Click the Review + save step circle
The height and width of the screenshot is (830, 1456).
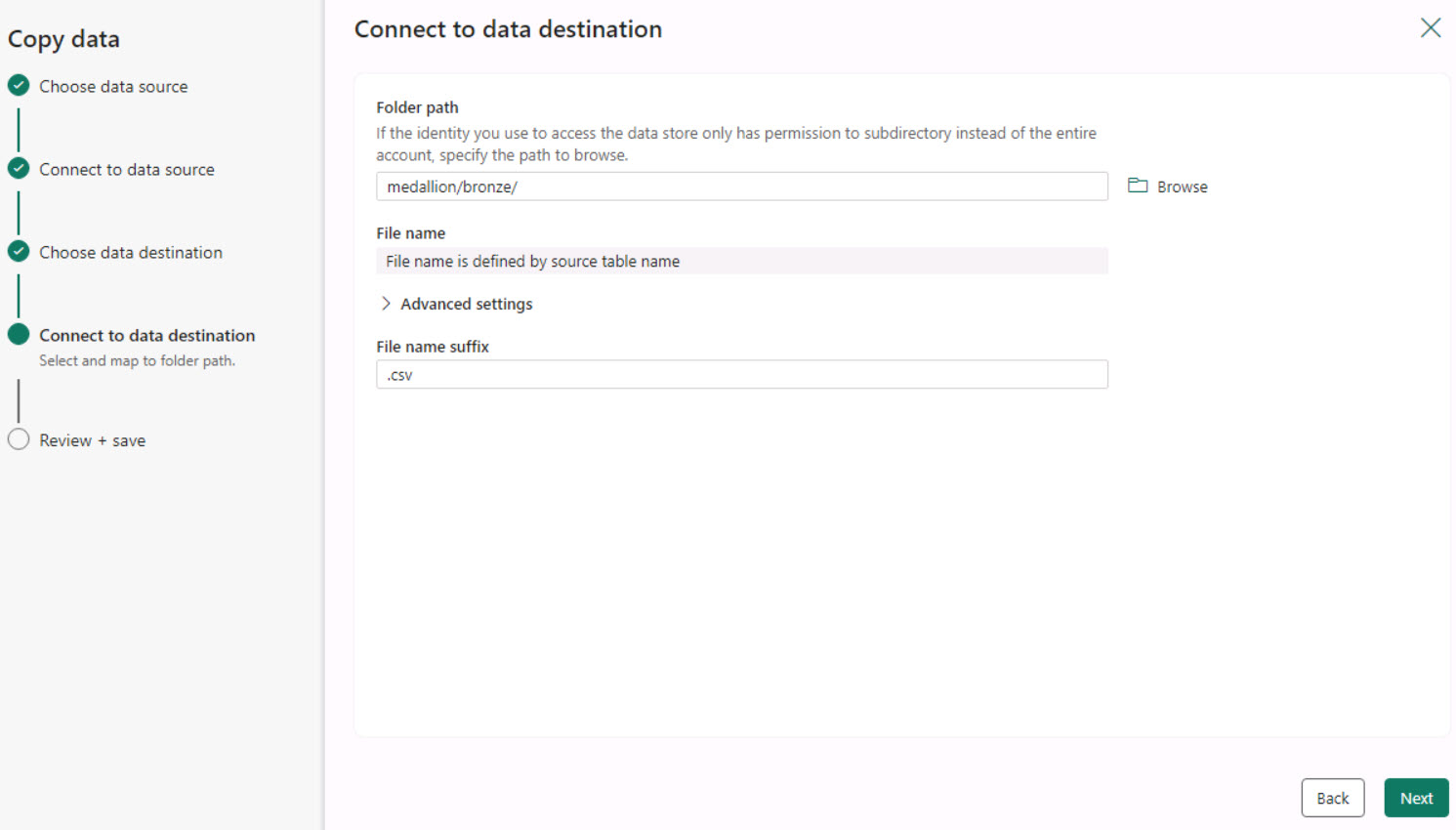click(x=19, y=439)
